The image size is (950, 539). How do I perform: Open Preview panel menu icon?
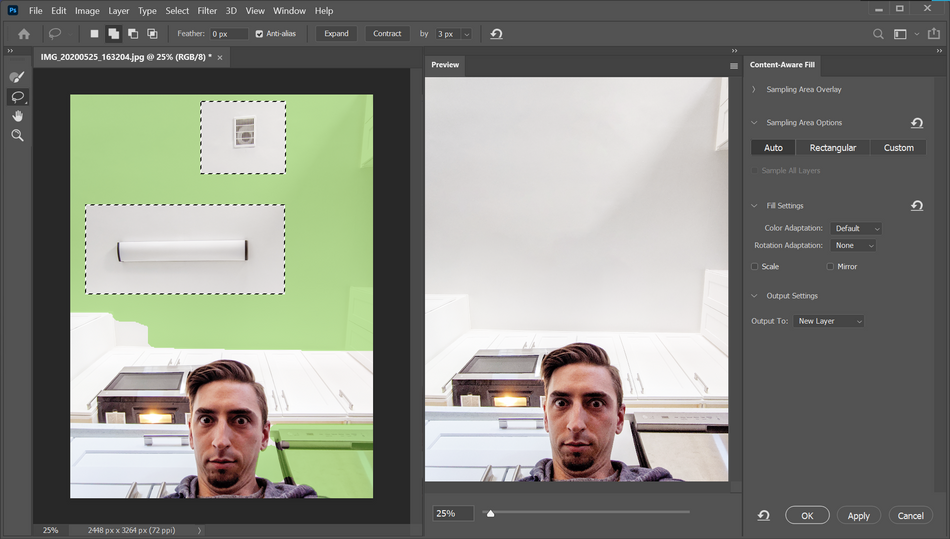click(733, 66)
